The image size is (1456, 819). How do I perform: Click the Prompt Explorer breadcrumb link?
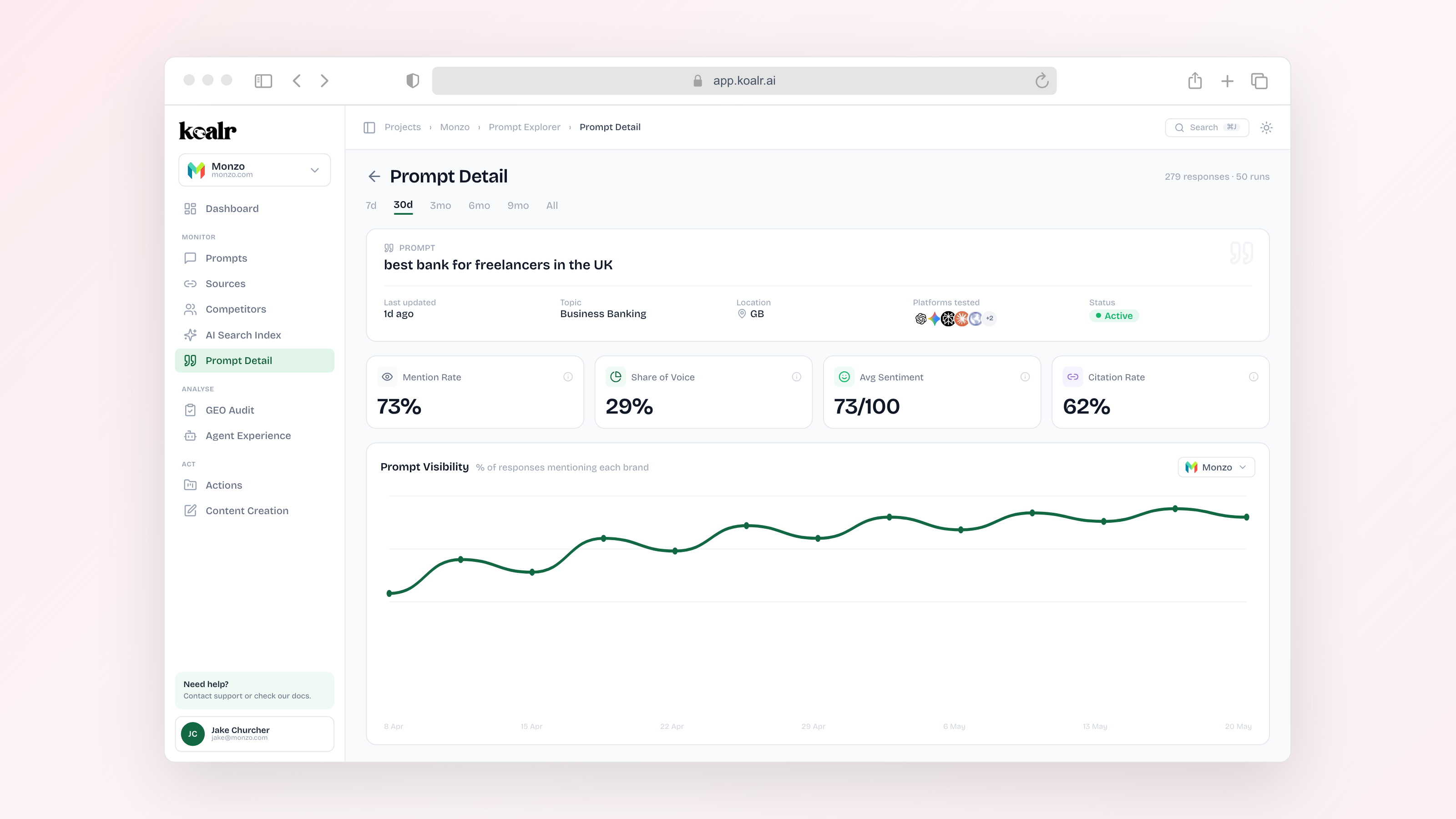pyautogui.click(x=525, y=127)
